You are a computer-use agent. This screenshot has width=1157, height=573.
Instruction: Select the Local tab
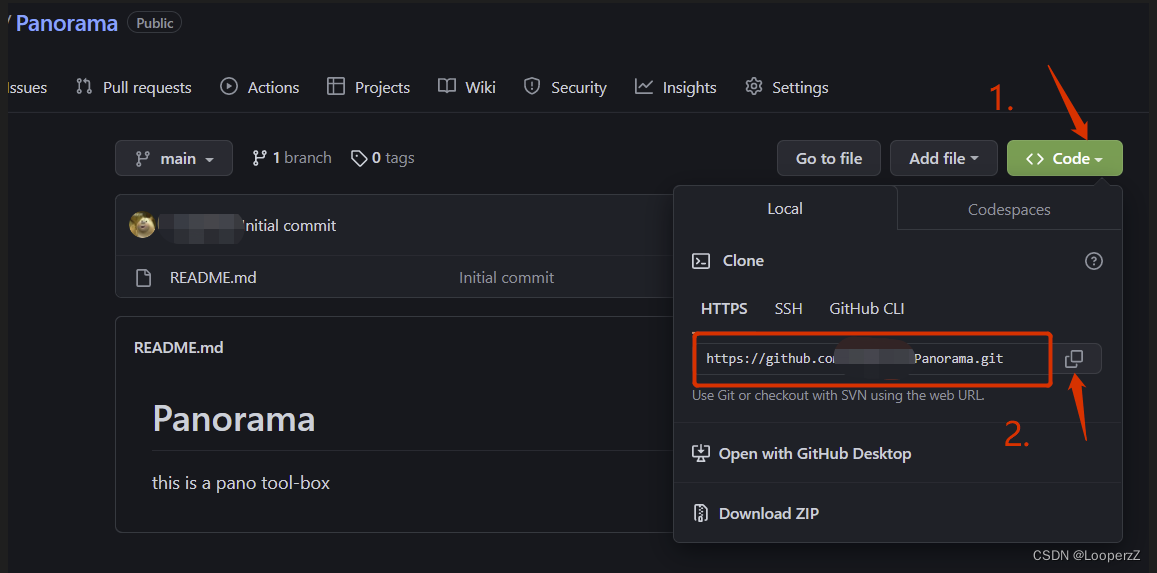pyautogui.click(x=785, y=209)
